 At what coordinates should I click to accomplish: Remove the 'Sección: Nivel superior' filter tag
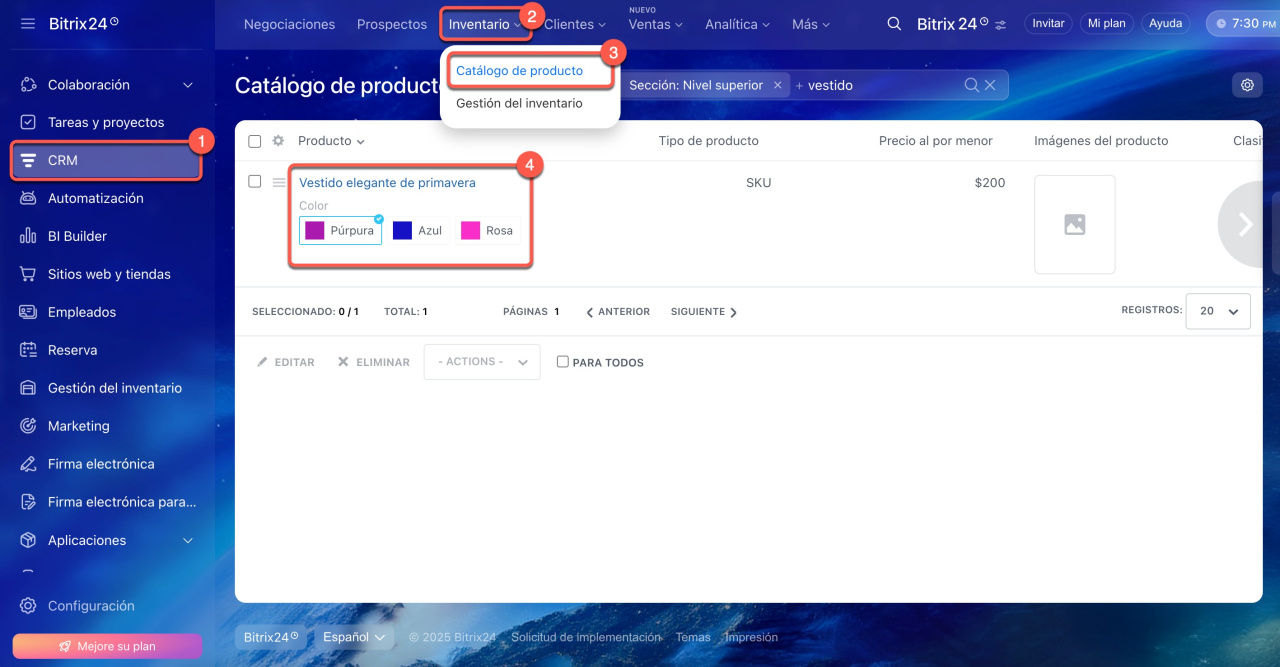(777, 85)
